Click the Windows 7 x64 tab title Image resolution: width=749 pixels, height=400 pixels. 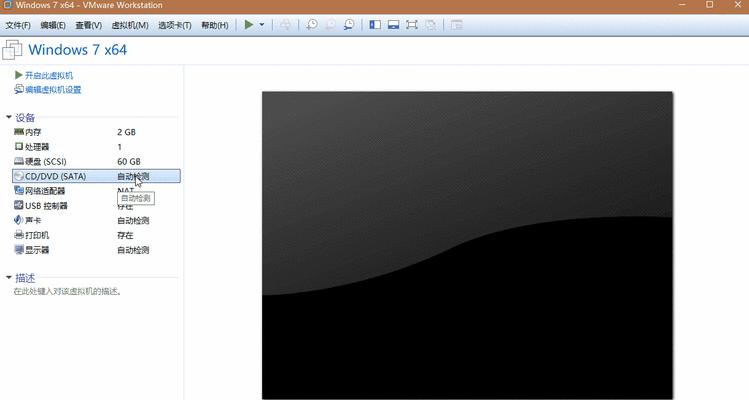coord(77,50)
